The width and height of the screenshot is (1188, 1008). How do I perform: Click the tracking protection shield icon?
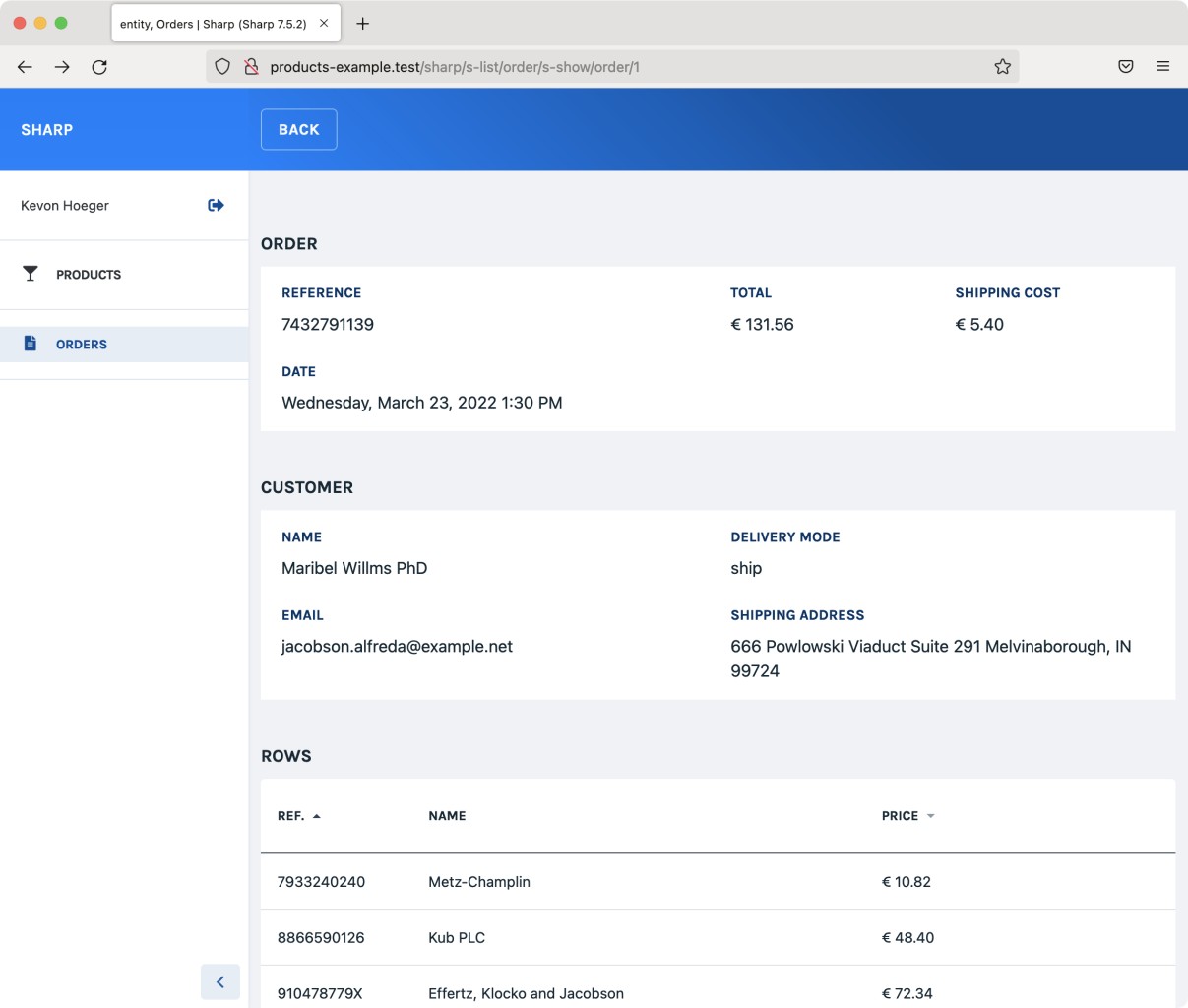click(x=222, y=67)
